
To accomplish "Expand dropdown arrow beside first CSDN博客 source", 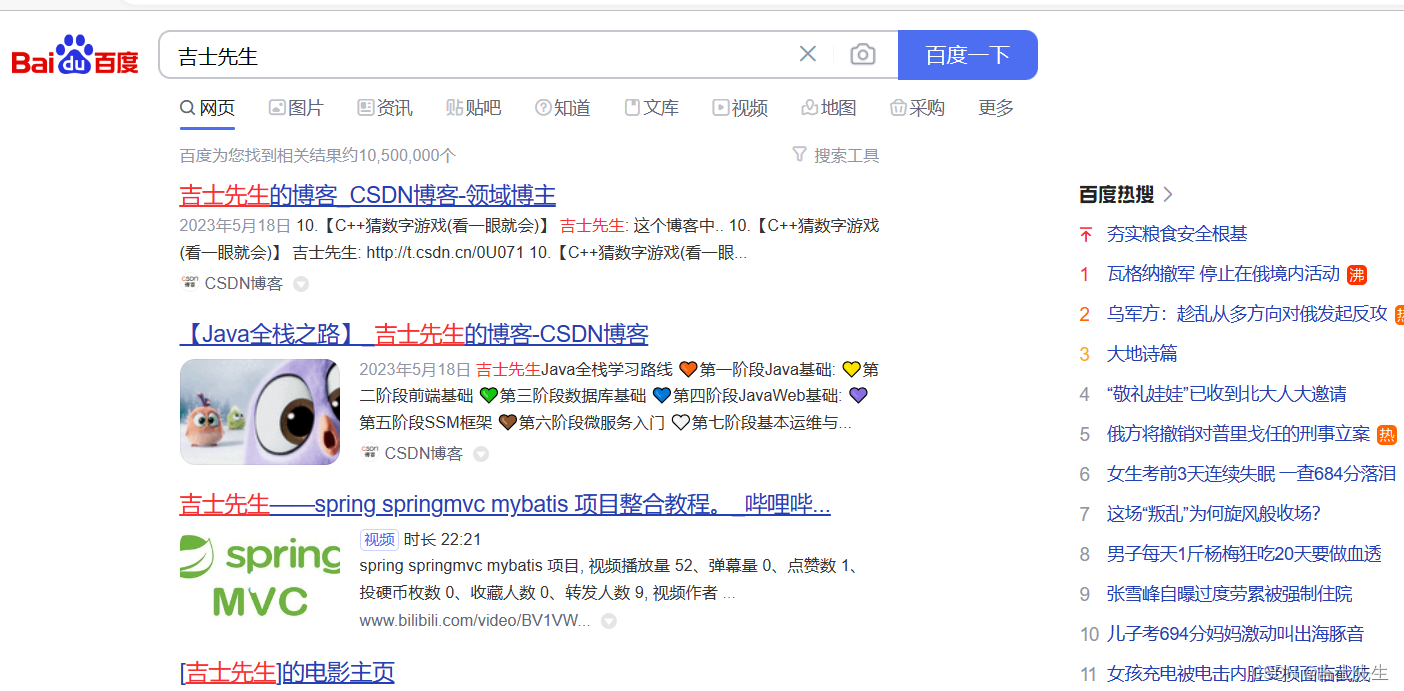I will click(x=301, y=284).
